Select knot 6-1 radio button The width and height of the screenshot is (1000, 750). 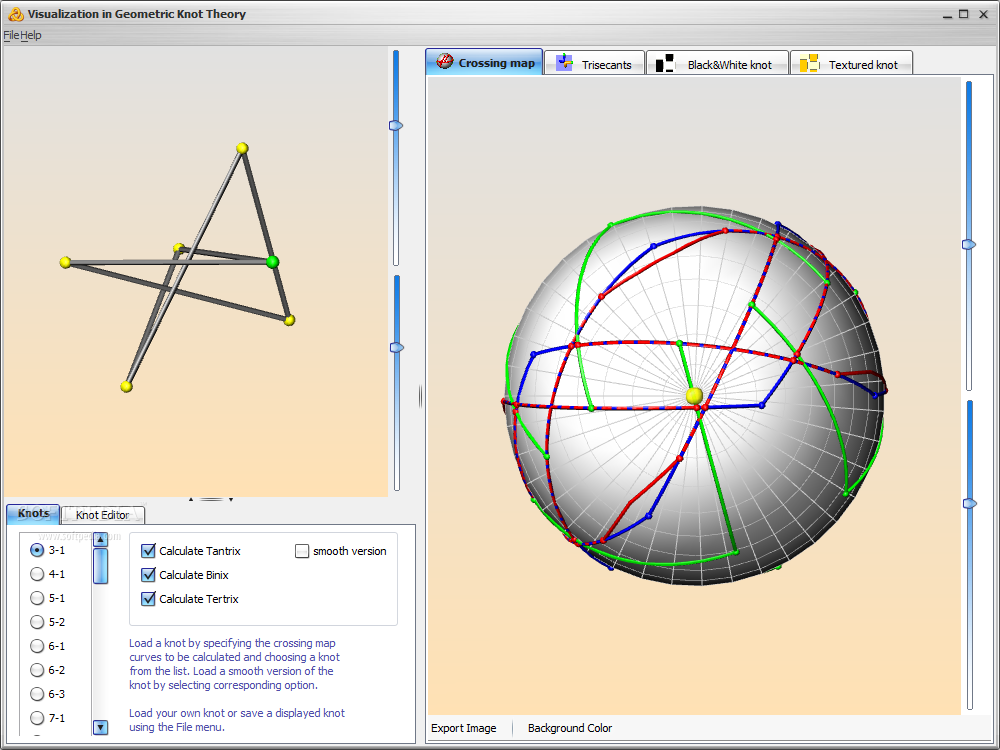(x=37, y=646)
